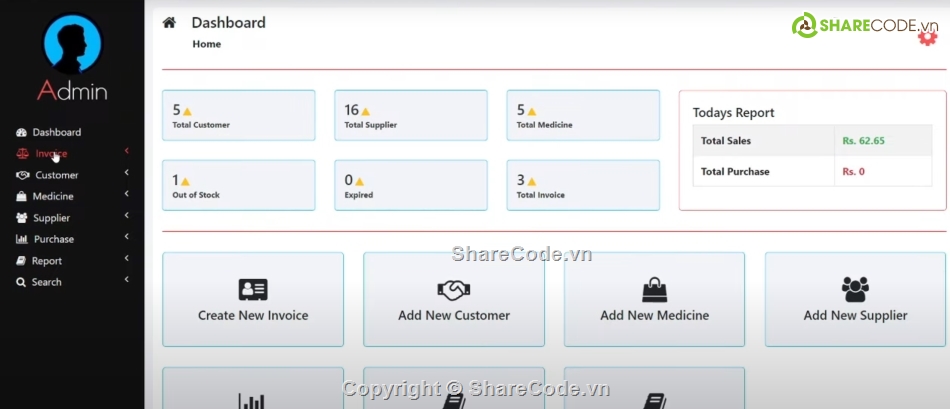Click the ID card icon on Create New Invoice
Viewport: 950px width, 409px height.
pyautogui.click(x=253, y=290)
